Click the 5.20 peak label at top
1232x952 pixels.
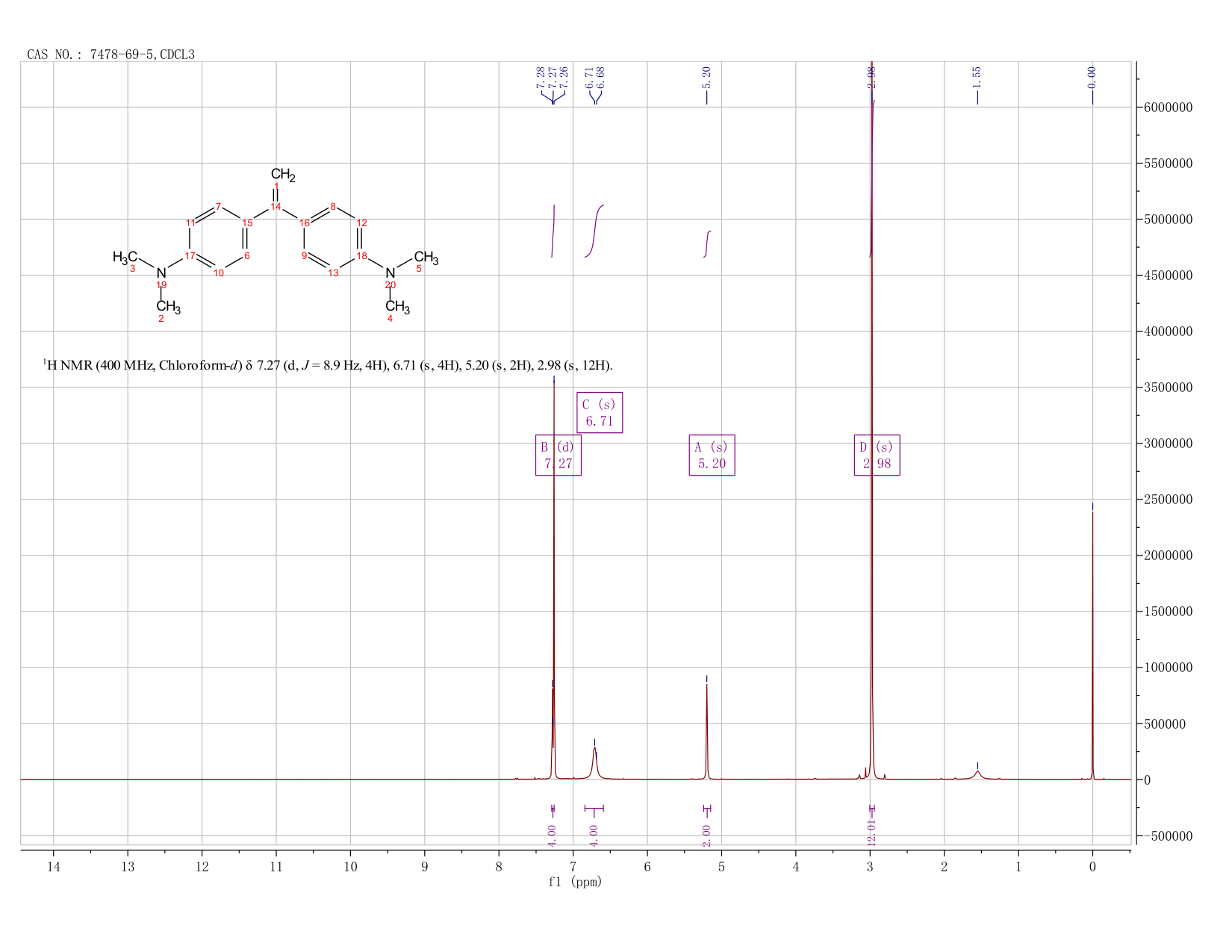coord(706,77)
